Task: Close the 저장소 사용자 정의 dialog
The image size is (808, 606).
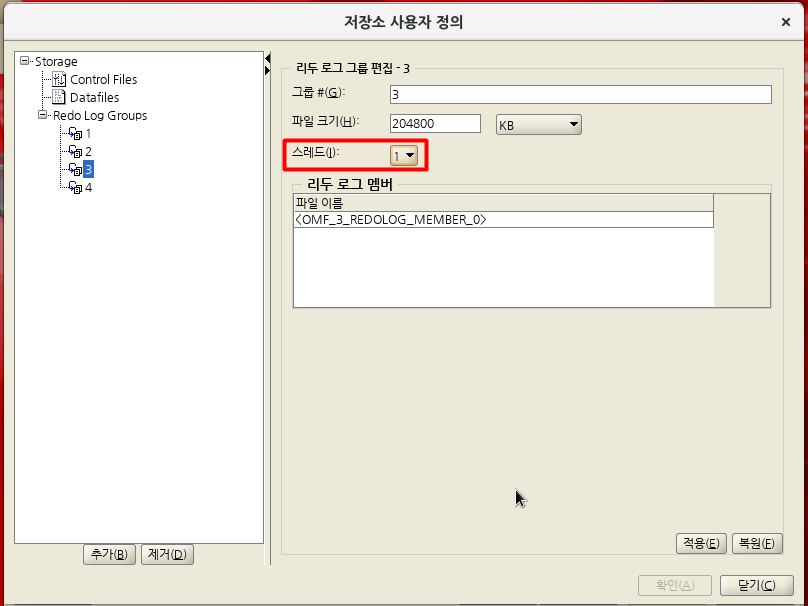Action: click(x=786, y=22)
